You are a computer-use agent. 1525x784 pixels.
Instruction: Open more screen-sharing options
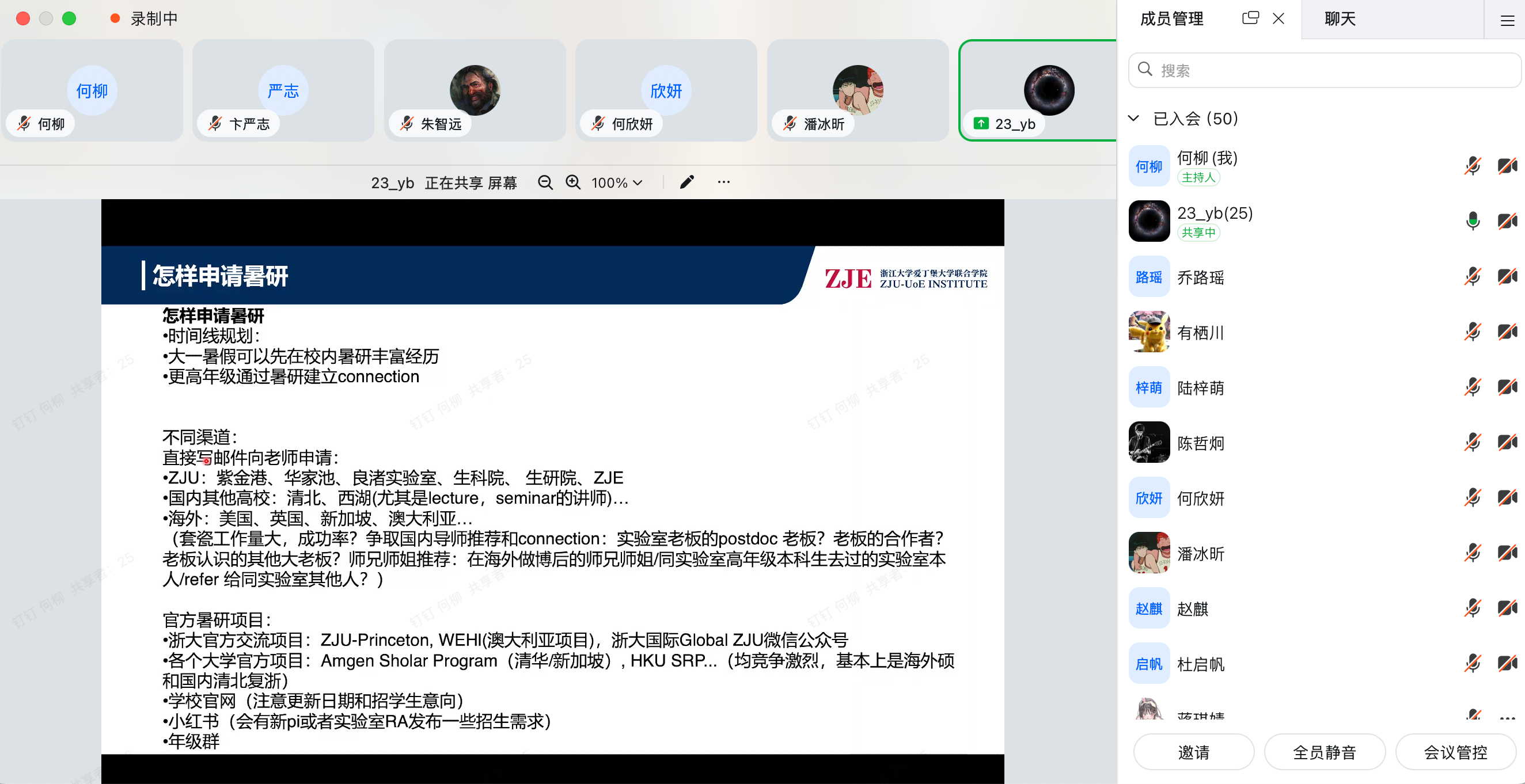723,182
